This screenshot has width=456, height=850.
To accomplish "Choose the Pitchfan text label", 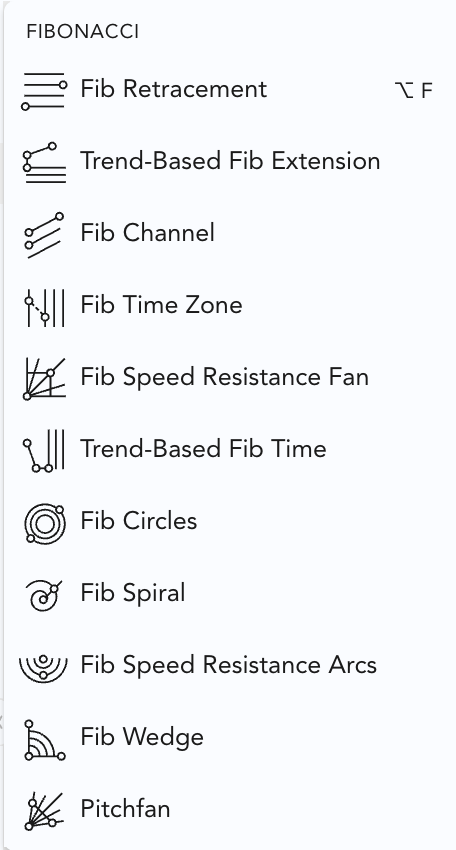I will tap(125, 808).
